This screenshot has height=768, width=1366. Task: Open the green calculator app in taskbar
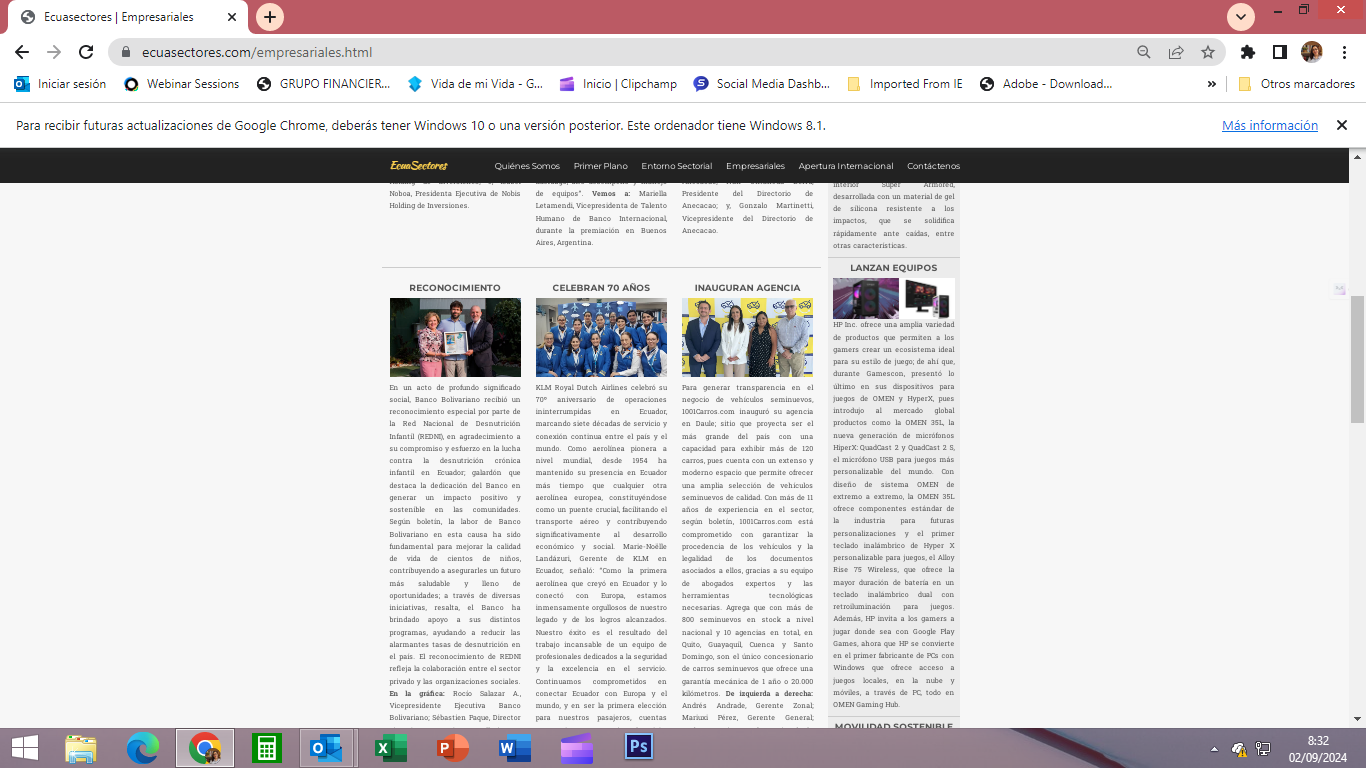267,748
